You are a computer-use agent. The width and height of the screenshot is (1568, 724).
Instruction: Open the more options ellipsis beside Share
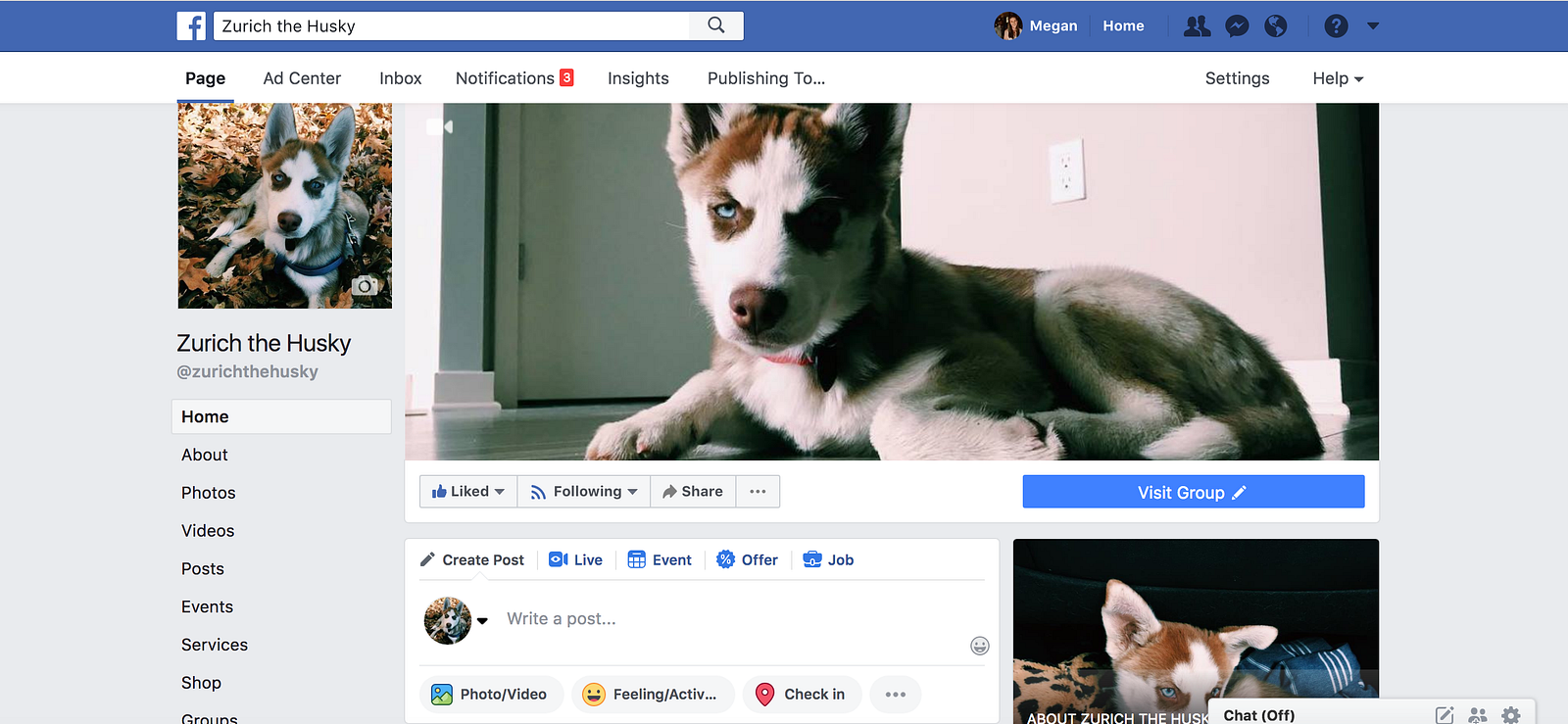pyautogui.click(x=758, y=492)
